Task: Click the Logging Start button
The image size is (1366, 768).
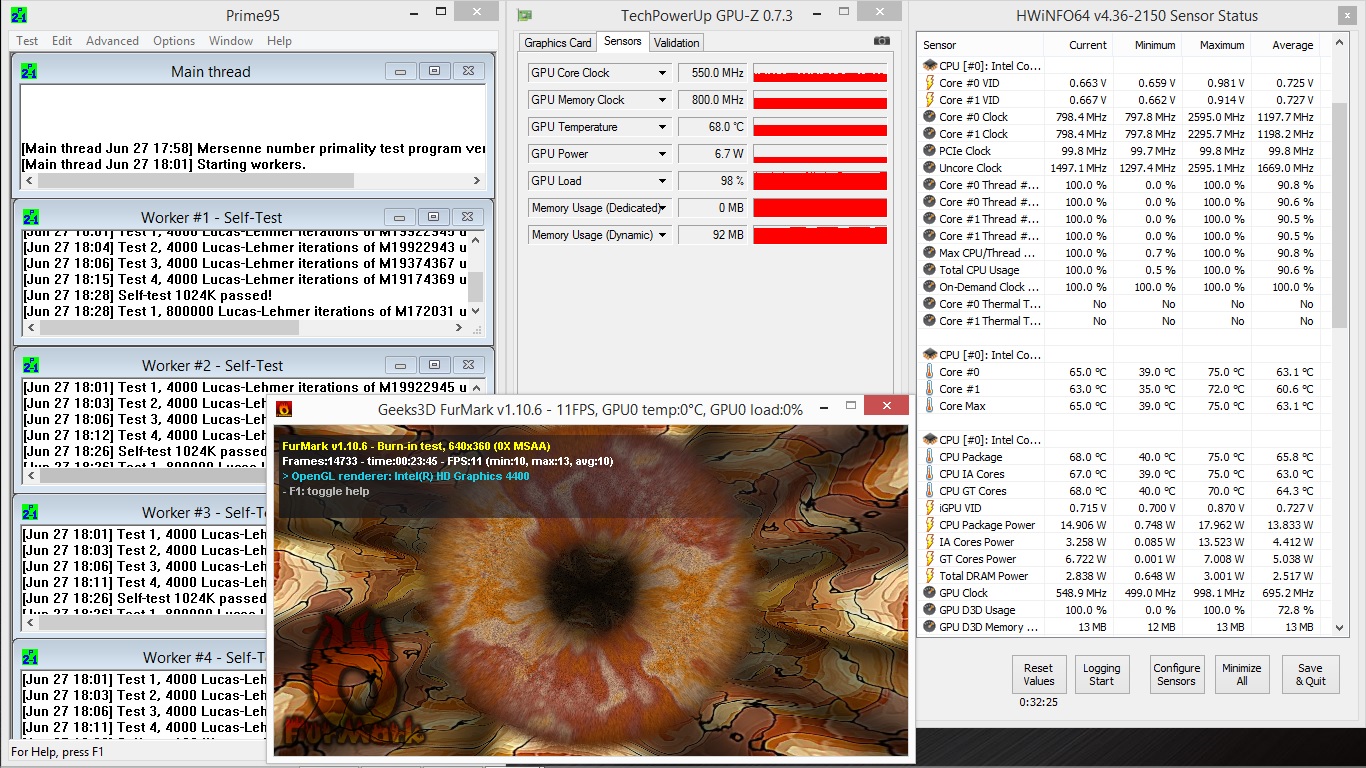Action: [1101, 674]
